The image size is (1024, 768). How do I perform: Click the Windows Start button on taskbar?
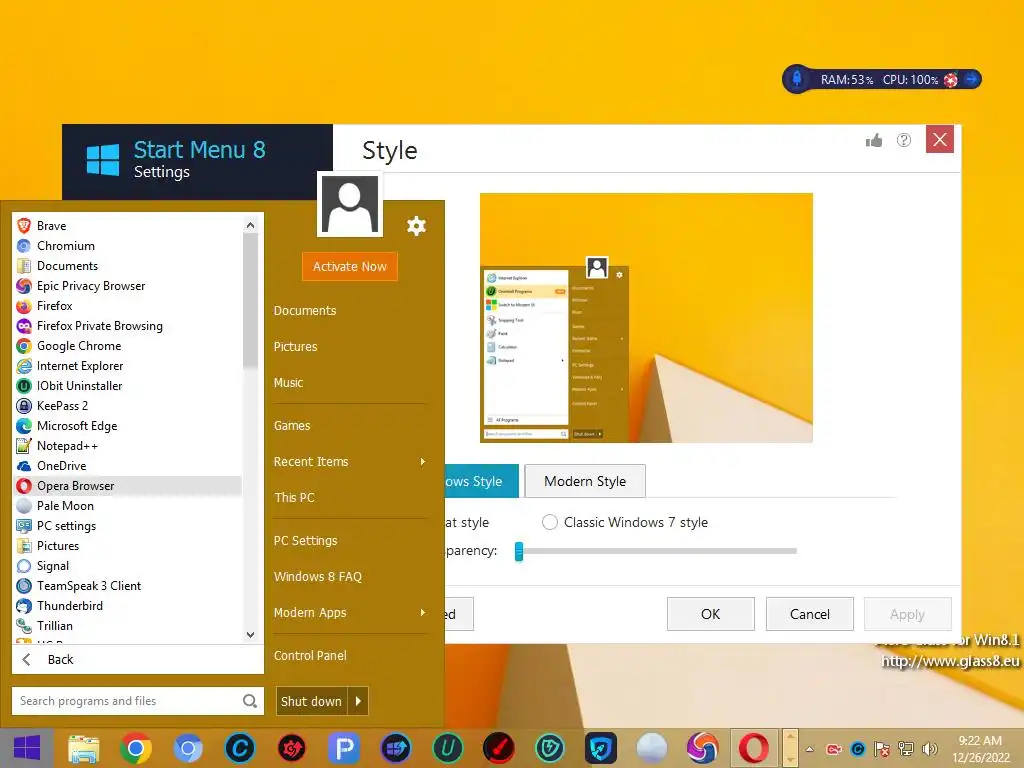pos(27,748)
